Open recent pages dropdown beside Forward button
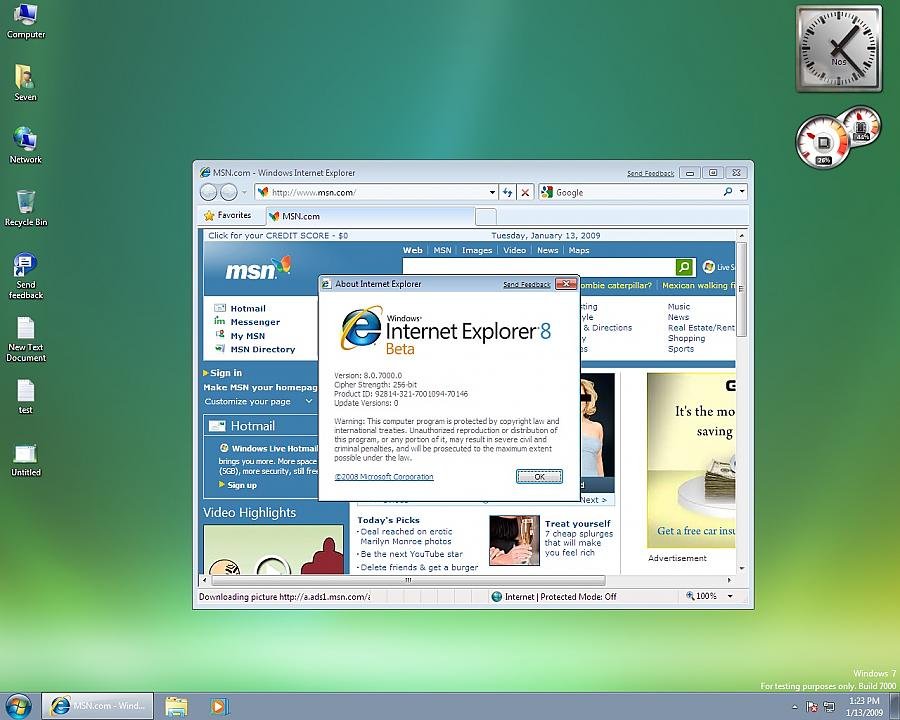900x720 pixels. click(245, 192)
